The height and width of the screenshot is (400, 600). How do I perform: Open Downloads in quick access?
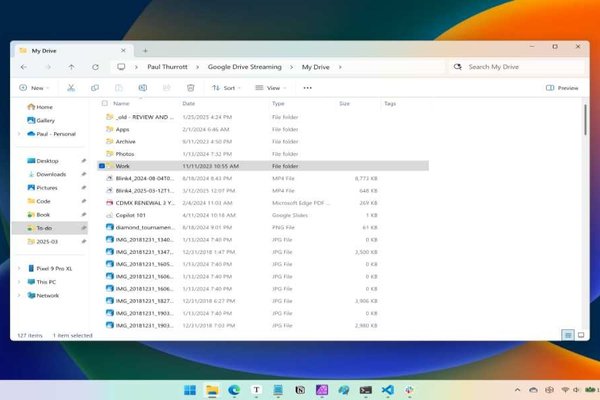pyautogui.click(x=47, y=174)
